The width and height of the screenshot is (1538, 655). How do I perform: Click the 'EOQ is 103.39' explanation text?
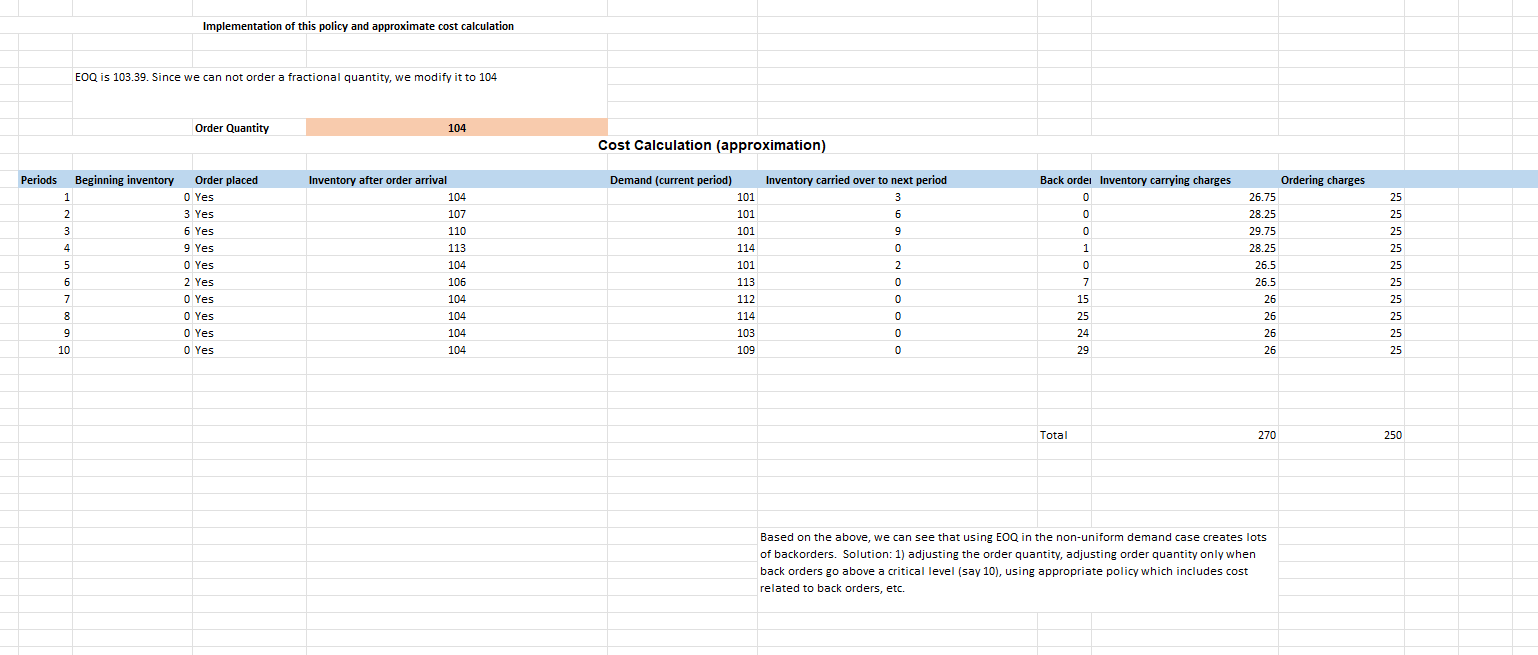click(x=286, y=77)
